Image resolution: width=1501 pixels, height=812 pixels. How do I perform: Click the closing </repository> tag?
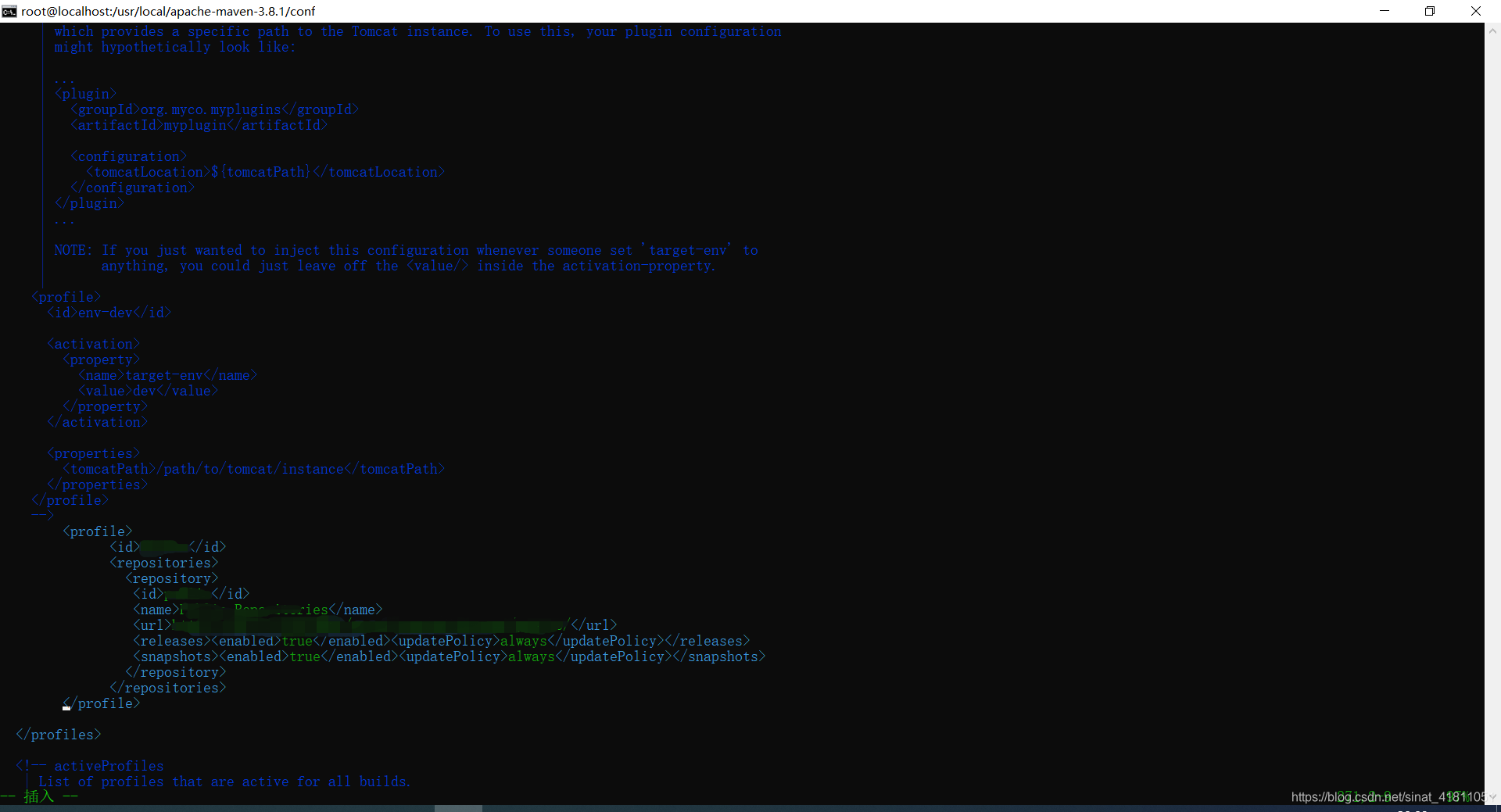[x=175, y=672]
